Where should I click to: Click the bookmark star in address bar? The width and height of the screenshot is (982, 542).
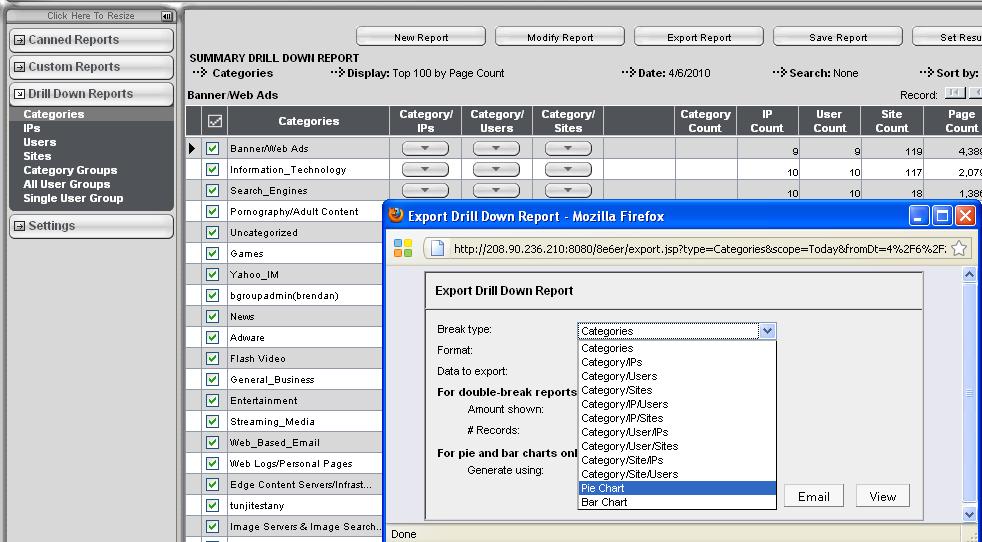(957, 249)
